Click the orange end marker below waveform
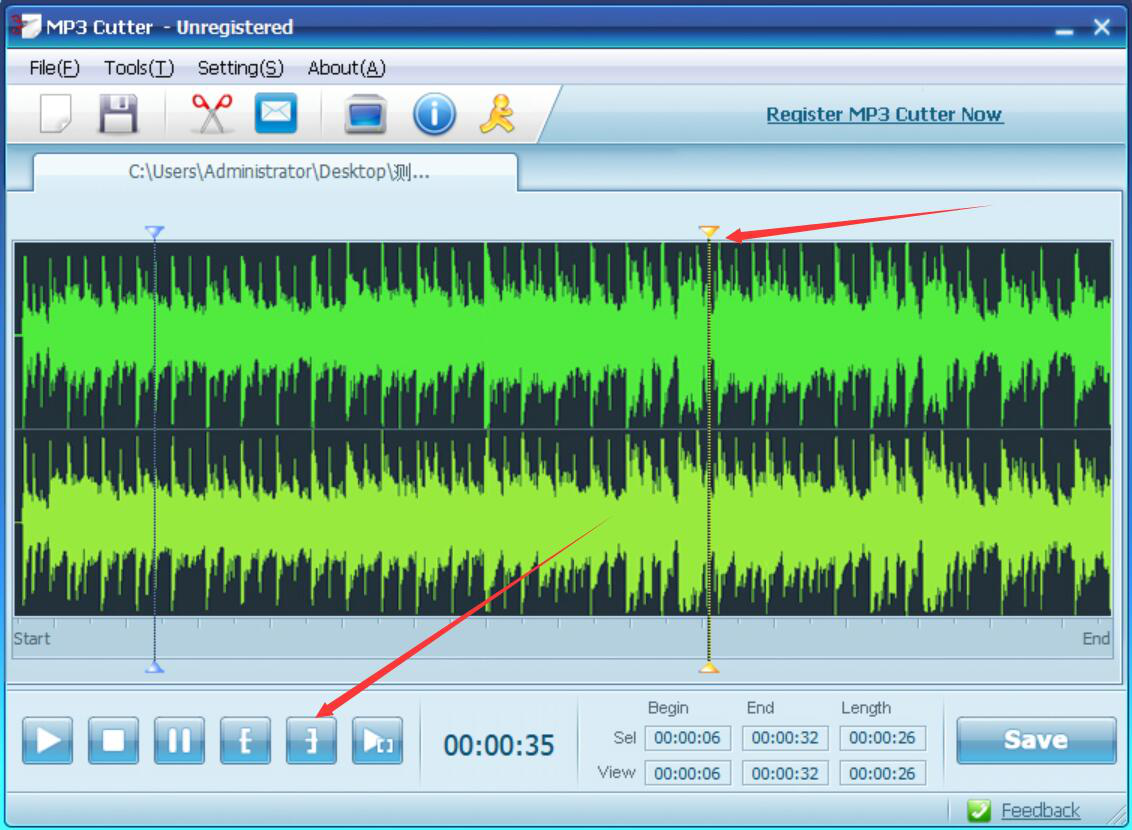The height and width of the screenshot is (830, 1132). click(709, 668)
